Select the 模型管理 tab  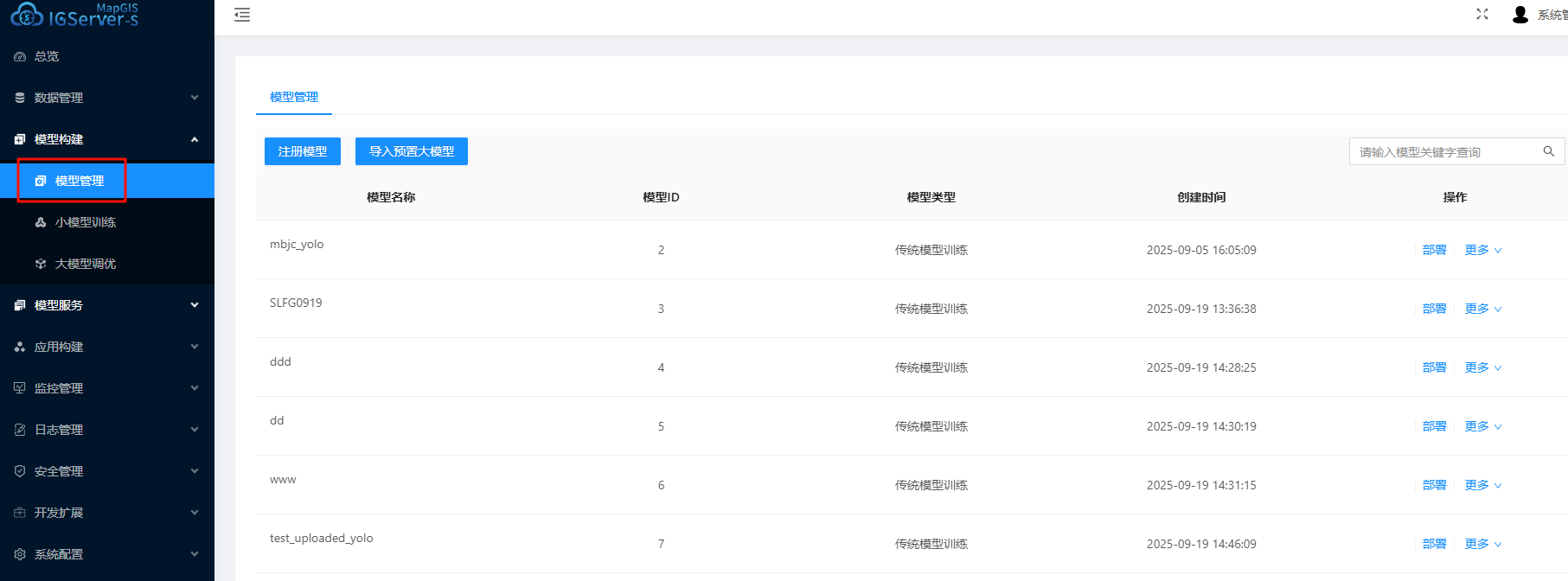pyautogui.click(x=294, y=97)
